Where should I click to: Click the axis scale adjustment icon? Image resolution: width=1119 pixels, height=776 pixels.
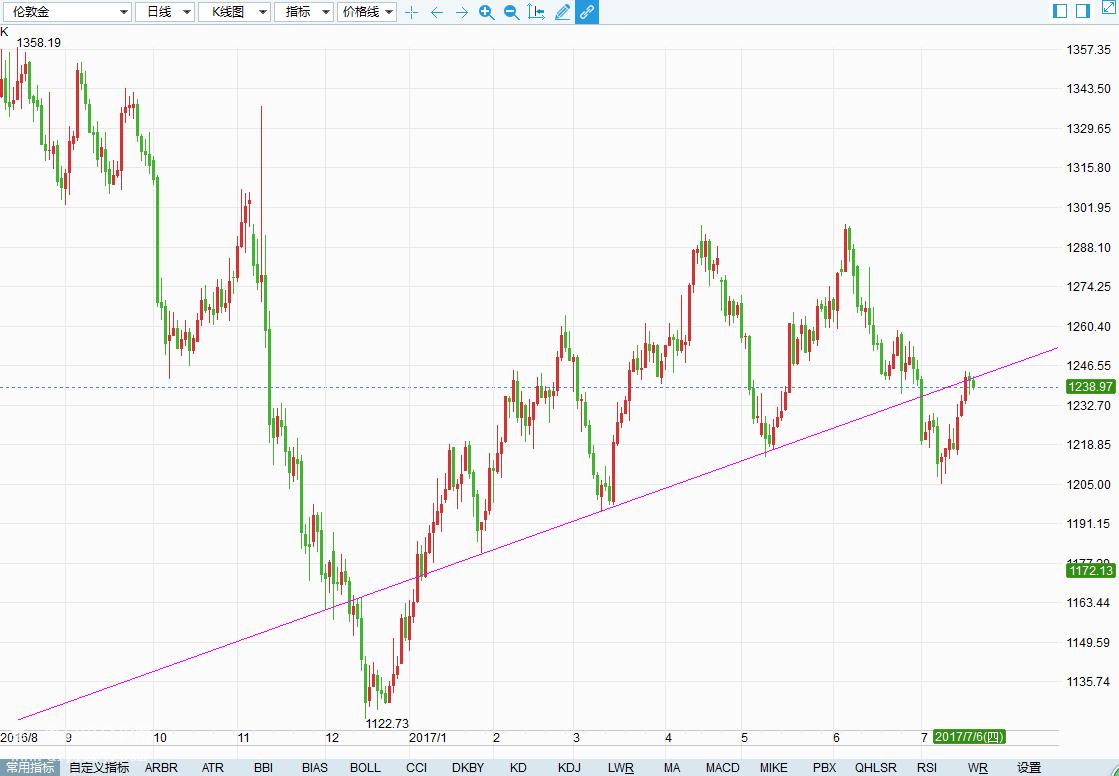536,12
